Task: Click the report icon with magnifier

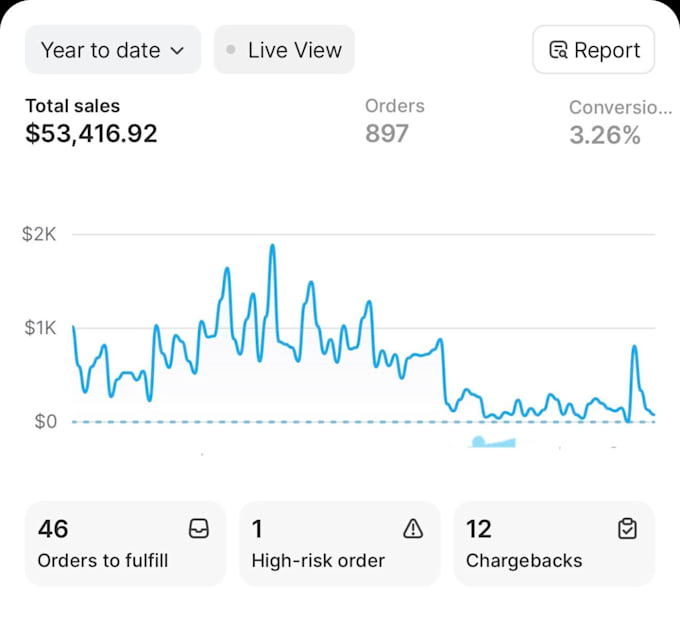Action: 558,50
